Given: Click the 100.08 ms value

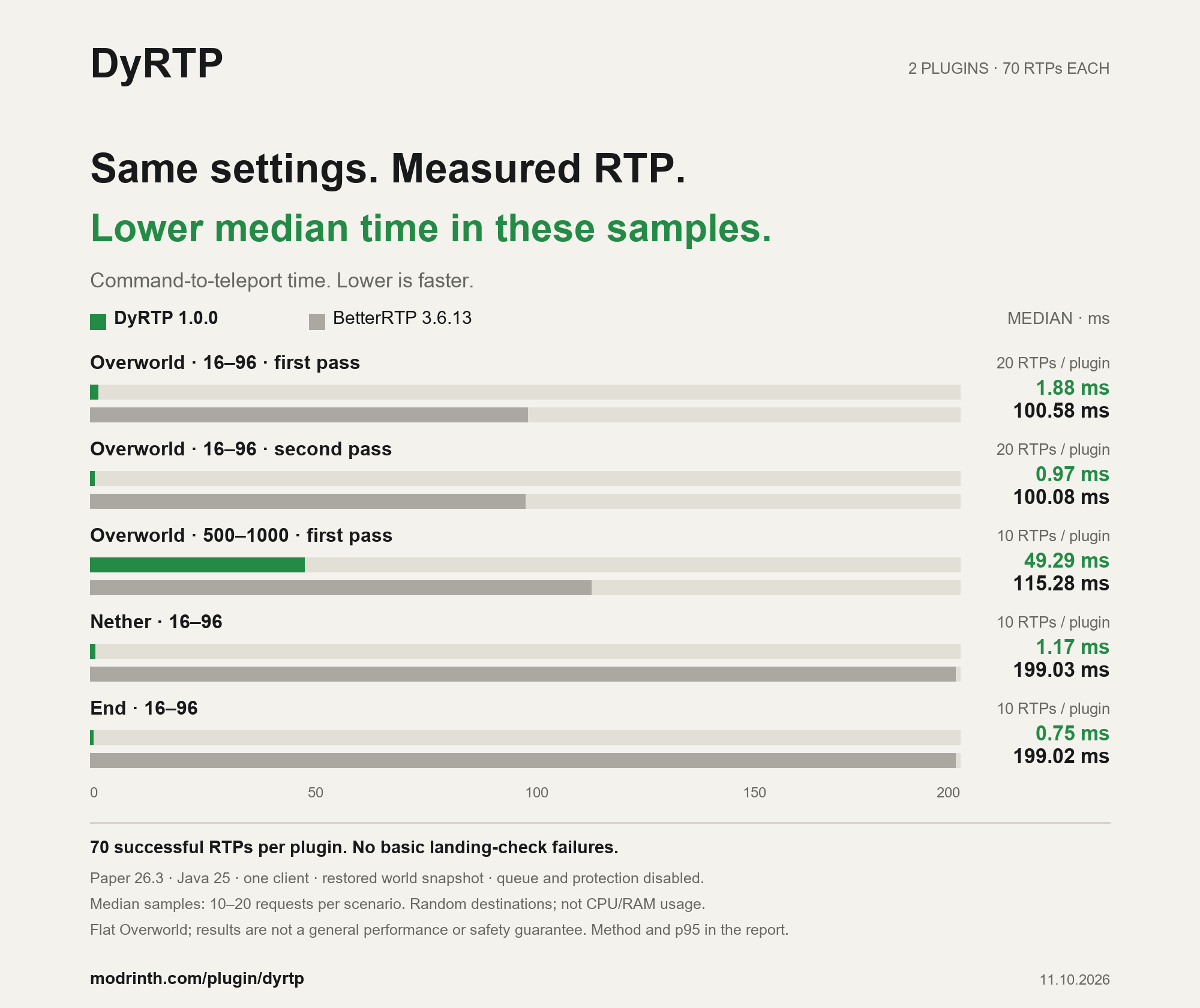Looking at the screenshot, I should coord(1061,497).
